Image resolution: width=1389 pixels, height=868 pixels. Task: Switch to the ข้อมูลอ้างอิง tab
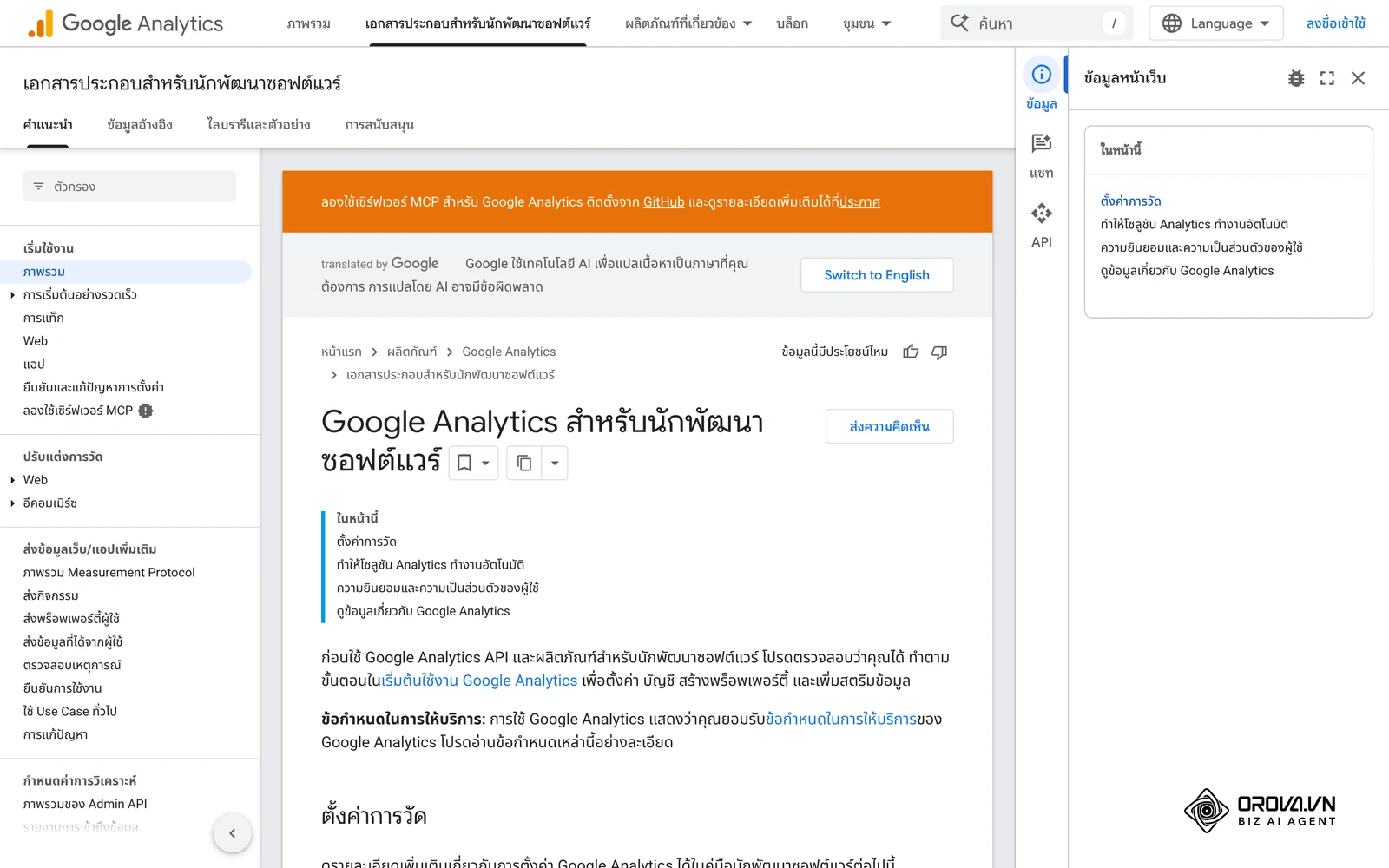click(x=140, y=125)
